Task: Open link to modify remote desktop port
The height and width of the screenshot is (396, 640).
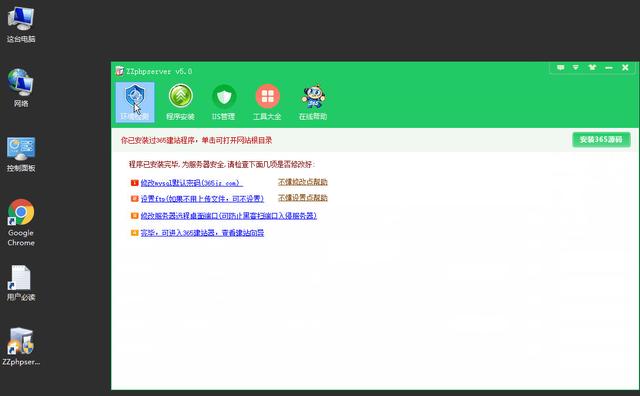Action: (x=229, y=216)
